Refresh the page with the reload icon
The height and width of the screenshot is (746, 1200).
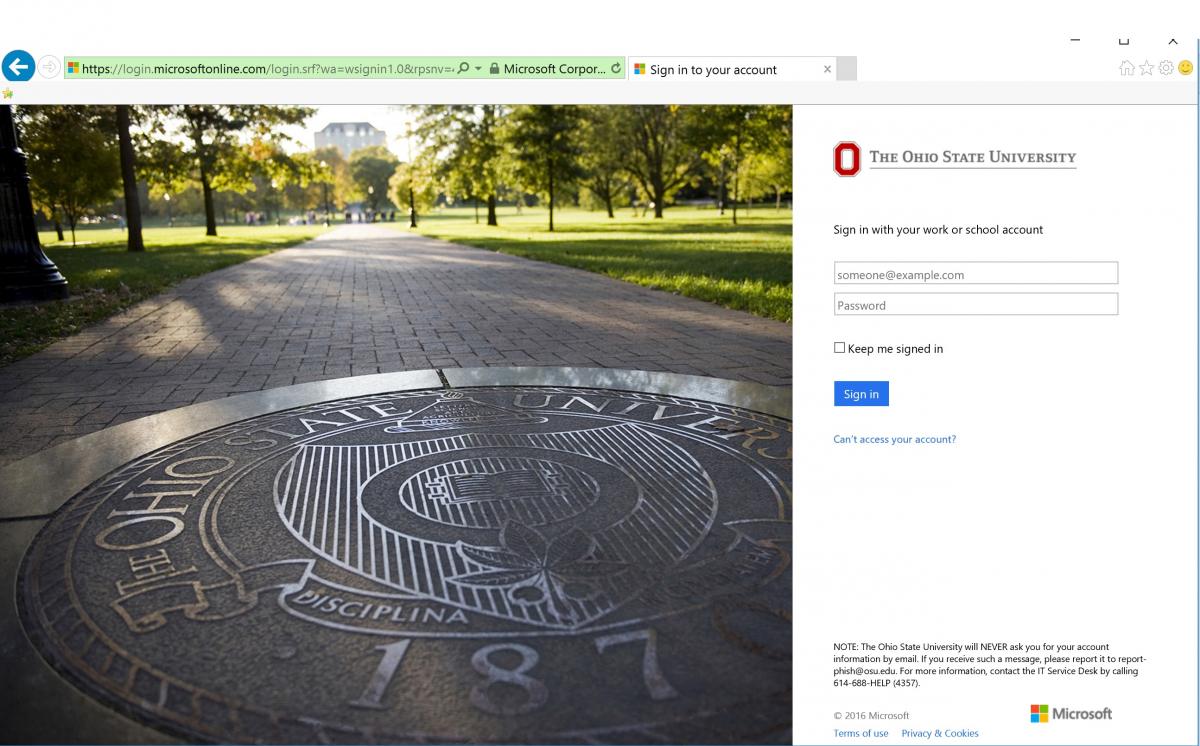pyautogui.click(x=616, y=69)
